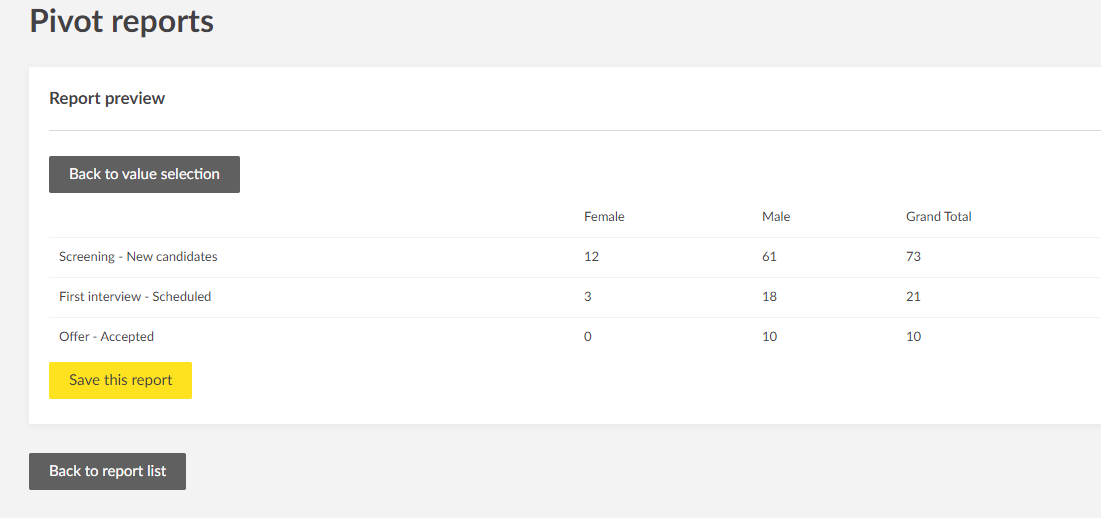Select Male count 18 for First interview
The width and height of the screenshot is (1101, 518).
coord(769,296)
